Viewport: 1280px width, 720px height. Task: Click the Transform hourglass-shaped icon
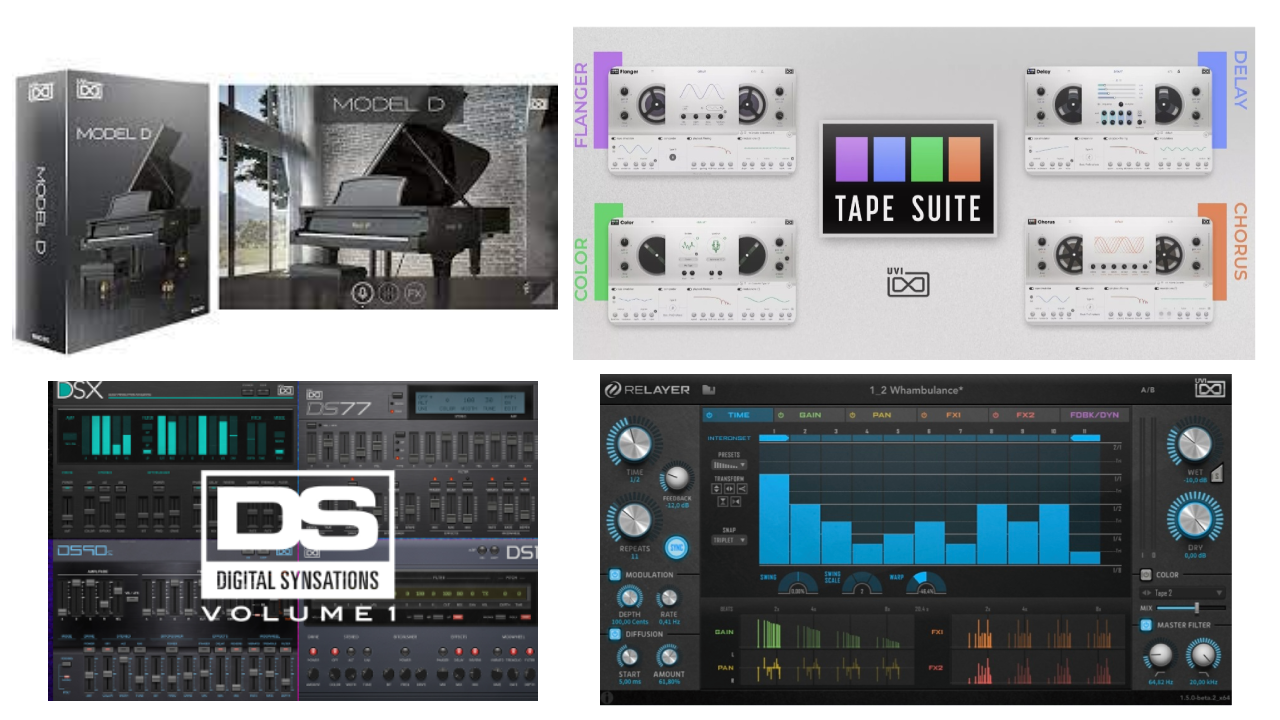pyautogui.click(x=723, y=502)
